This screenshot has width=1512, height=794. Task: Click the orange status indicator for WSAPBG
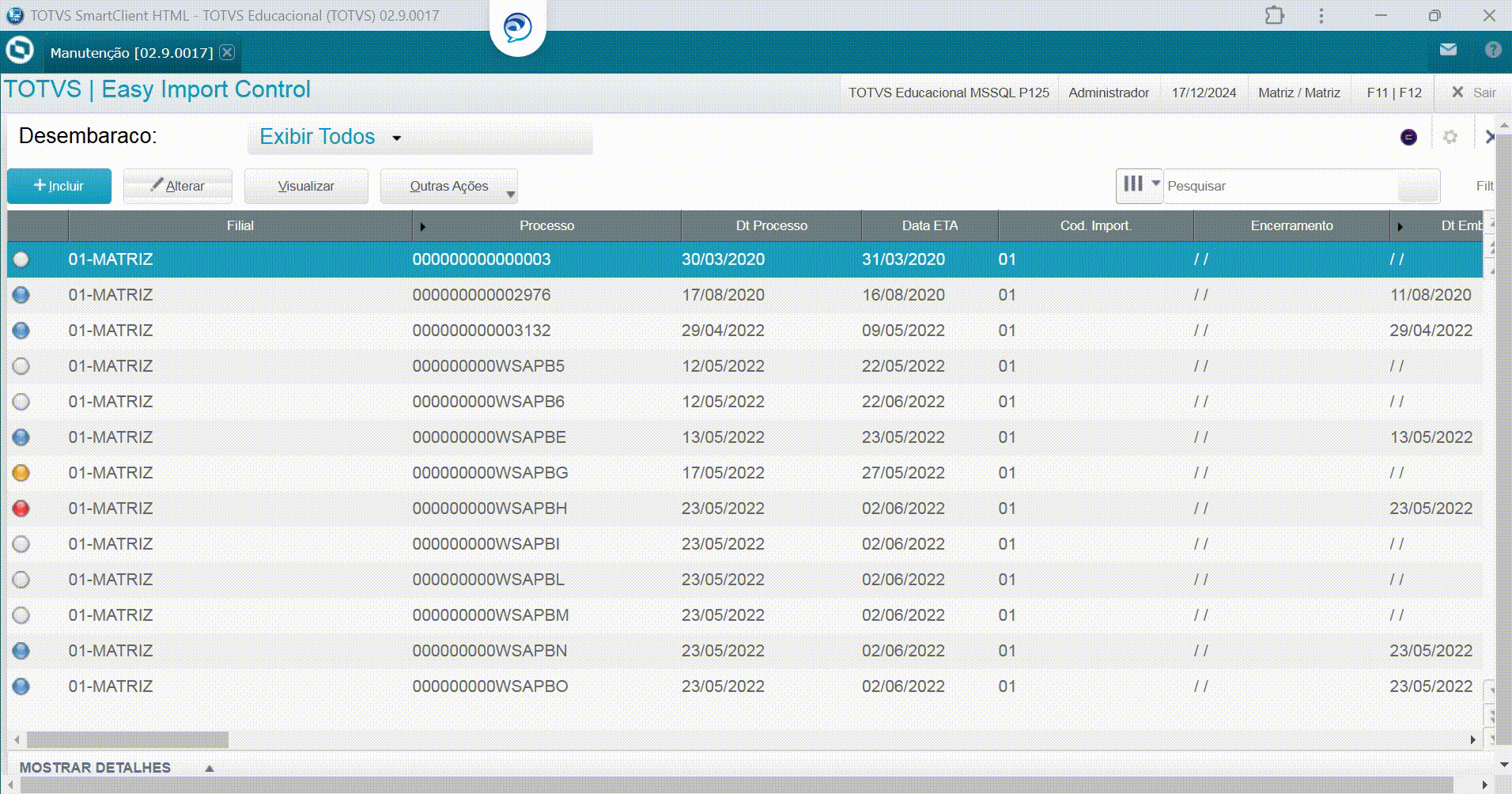tap(21, 473)
